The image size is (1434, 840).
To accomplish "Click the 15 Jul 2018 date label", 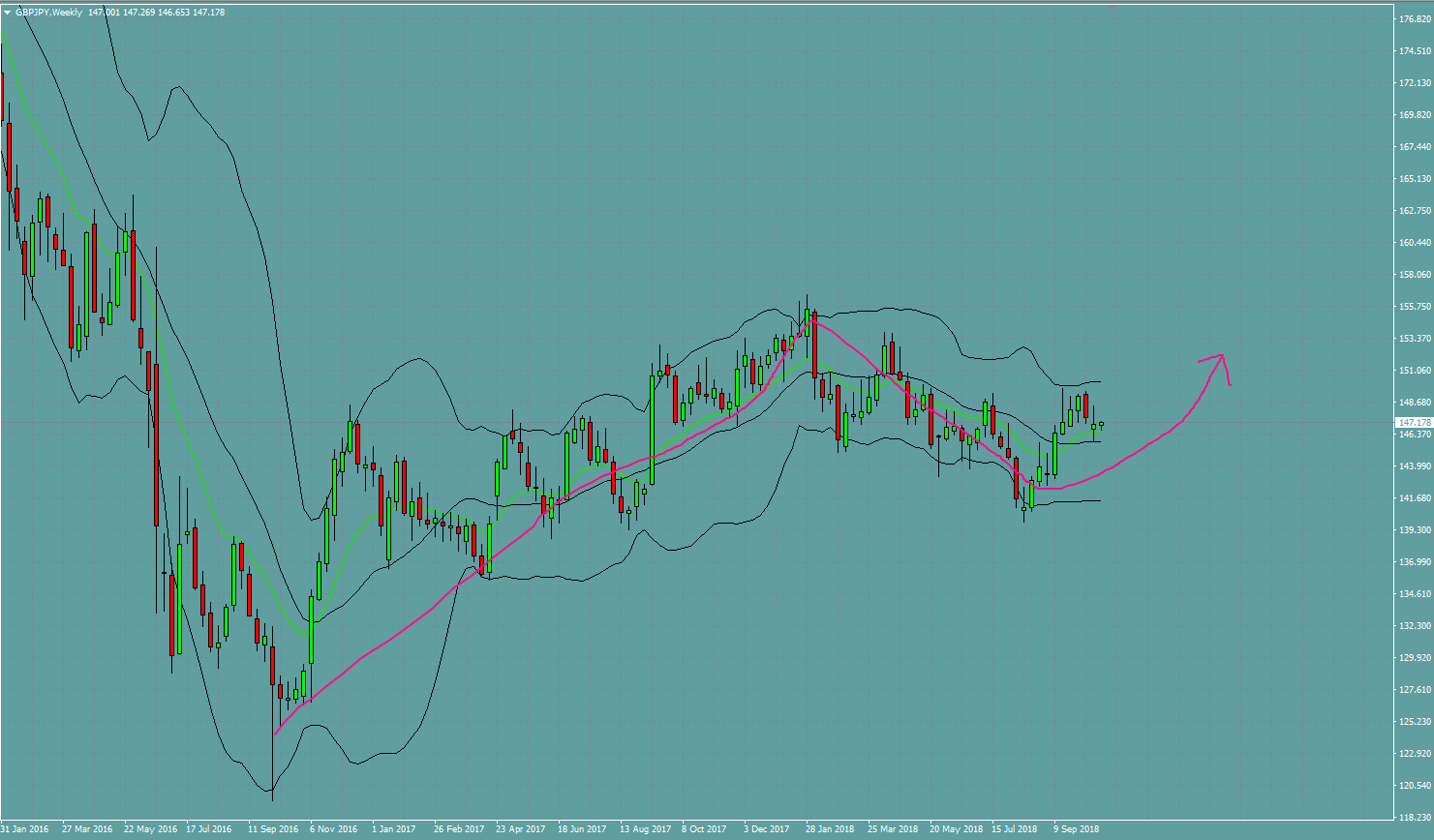I will pos(1014,829).
